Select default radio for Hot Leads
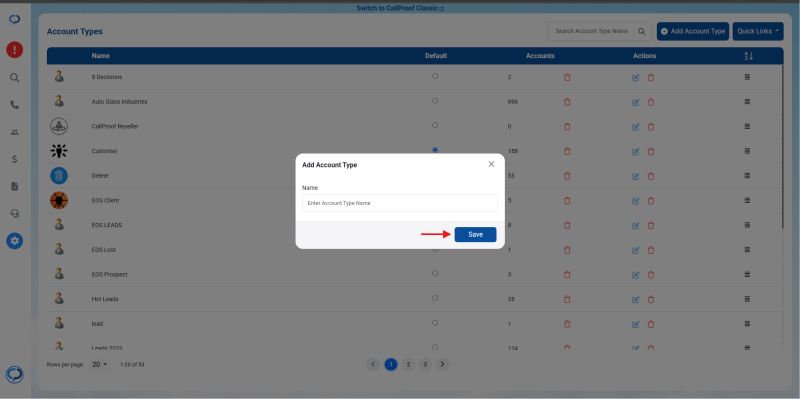Viewport: 800px width, 399px height. [435, 298]
